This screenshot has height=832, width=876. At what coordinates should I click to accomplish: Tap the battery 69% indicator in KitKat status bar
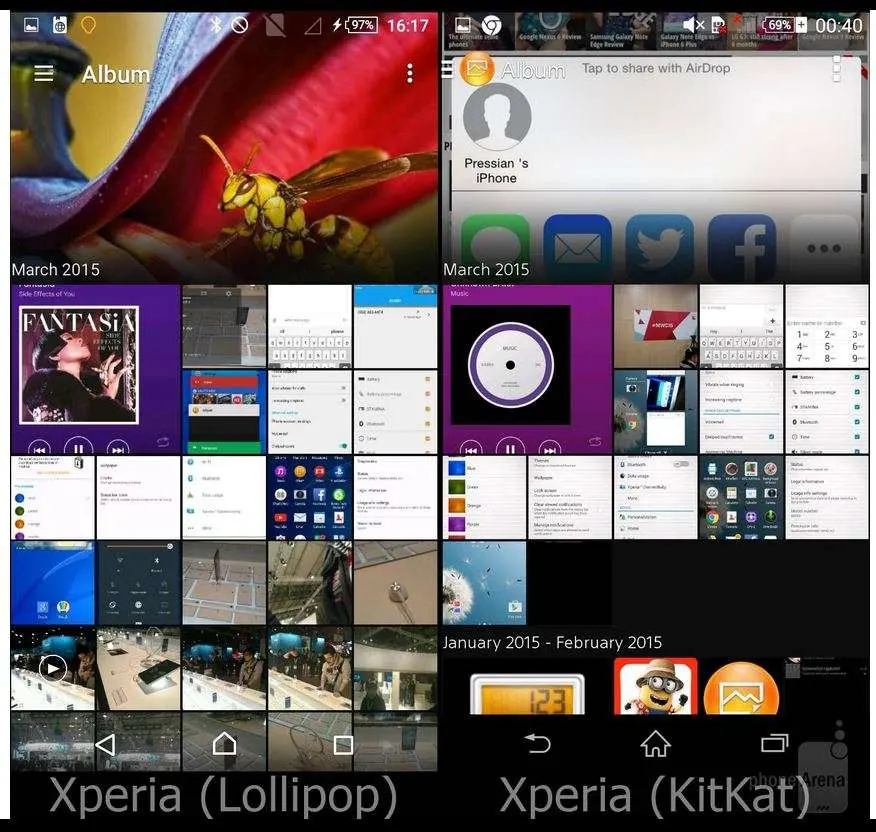pos(779,25)
